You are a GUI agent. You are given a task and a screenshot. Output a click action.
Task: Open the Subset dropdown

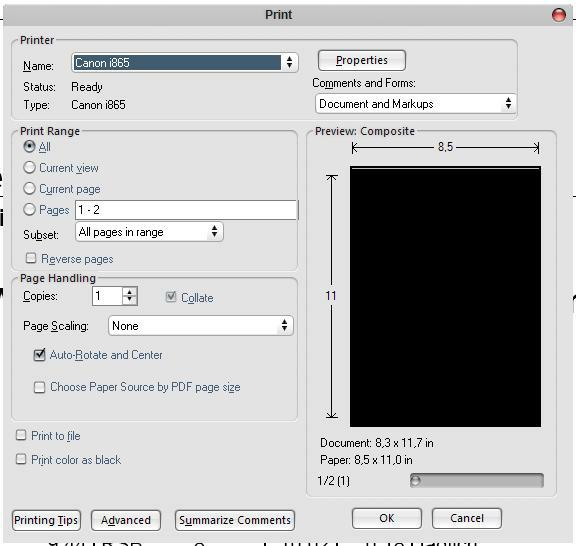149,232
